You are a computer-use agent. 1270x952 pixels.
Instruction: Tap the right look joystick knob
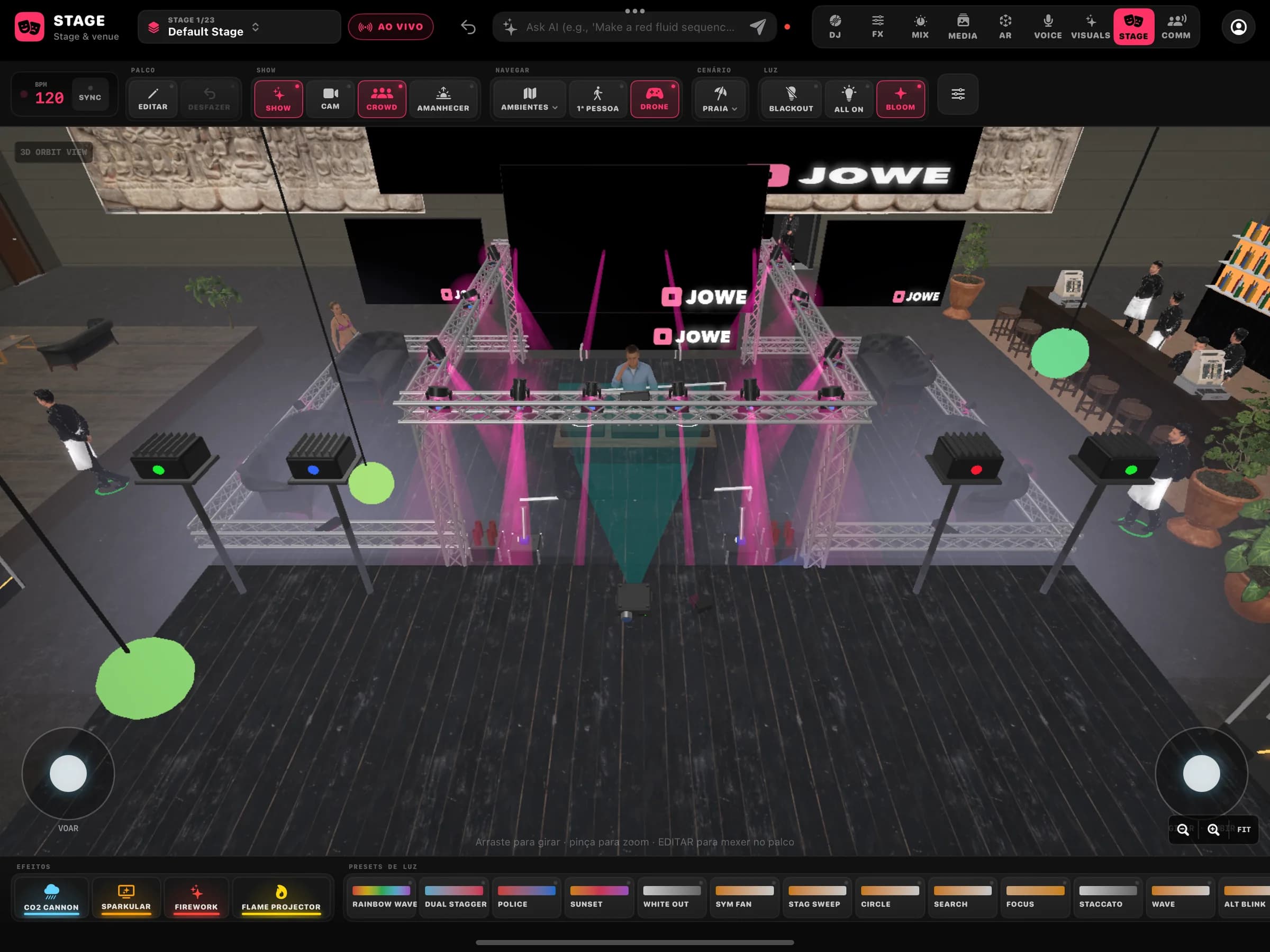coord(1202,774)
